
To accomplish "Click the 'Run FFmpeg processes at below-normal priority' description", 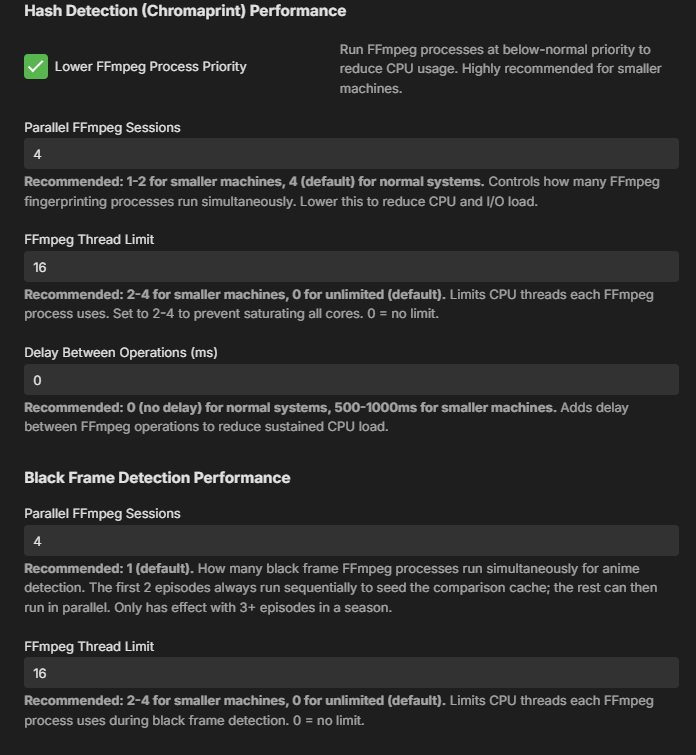I will coord(500,69).
